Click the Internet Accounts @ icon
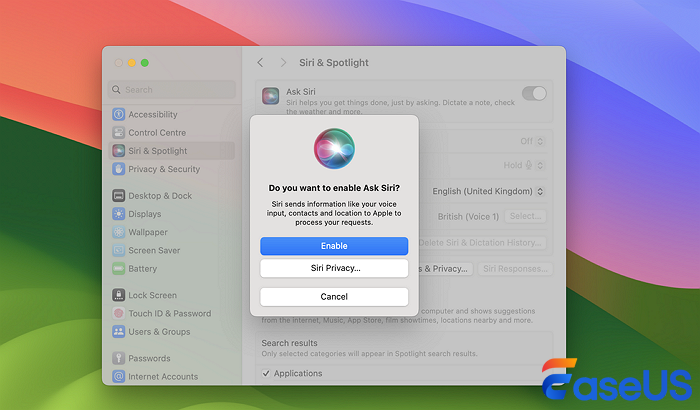This screenshot has height=410, width=700. (118, 377)
